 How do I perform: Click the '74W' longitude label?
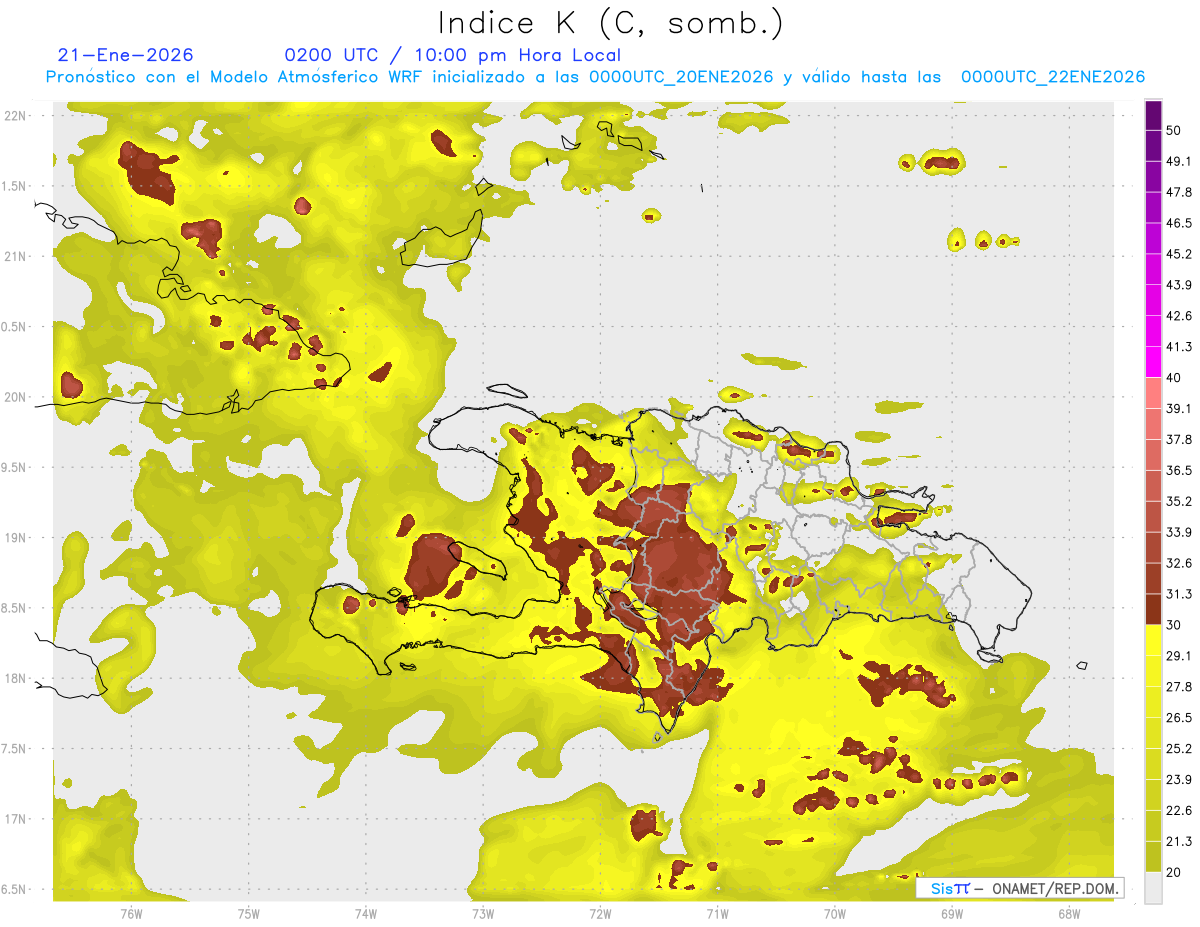click(x=365, y=913)
